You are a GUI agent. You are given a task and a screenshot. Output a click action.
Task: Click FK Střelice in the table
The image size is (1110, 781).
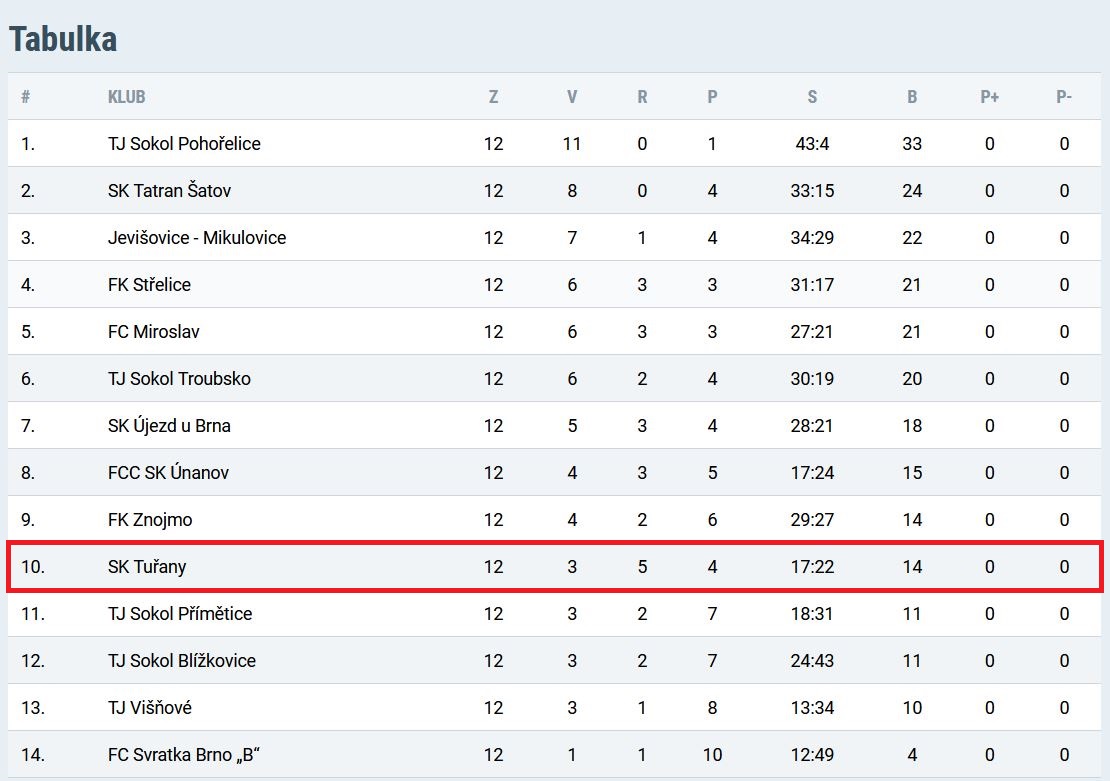point(149,285)
